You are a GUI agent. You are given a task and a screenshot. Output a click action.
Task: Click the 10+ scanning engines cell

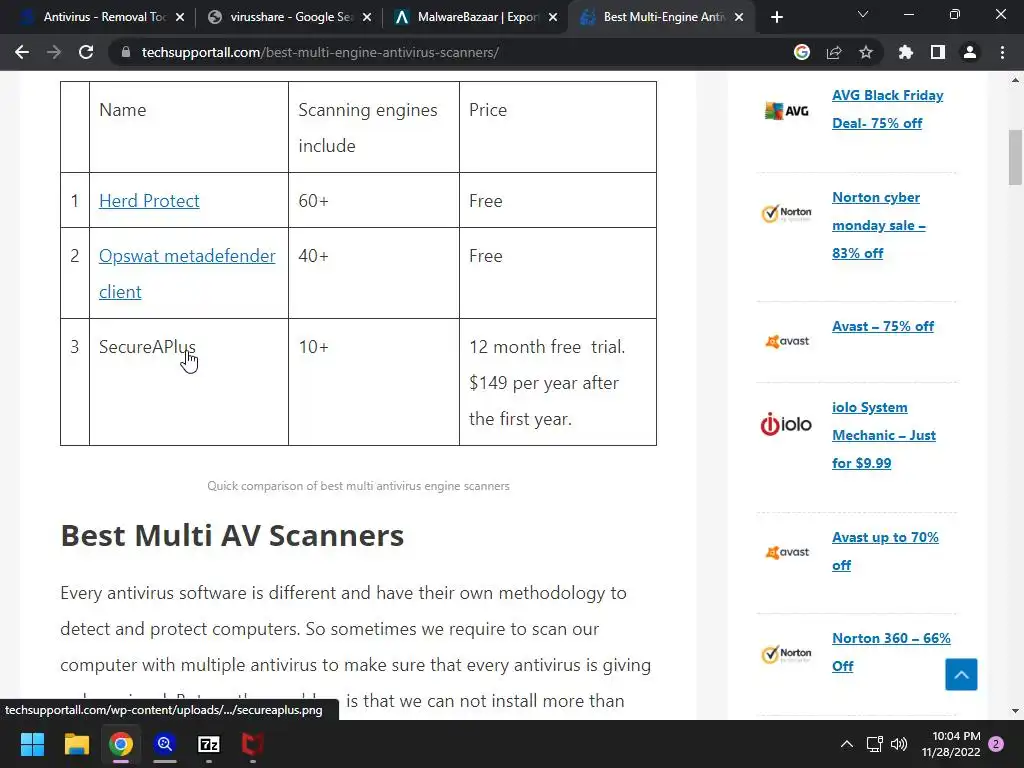374,382
